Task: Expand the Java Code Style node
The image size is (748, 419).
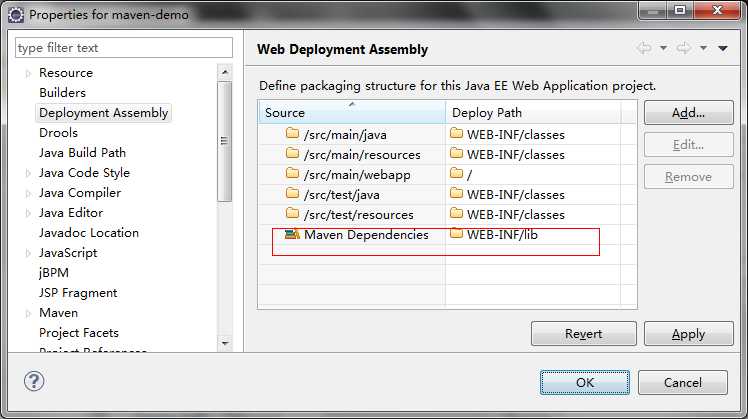Action: tap(28, 173)
